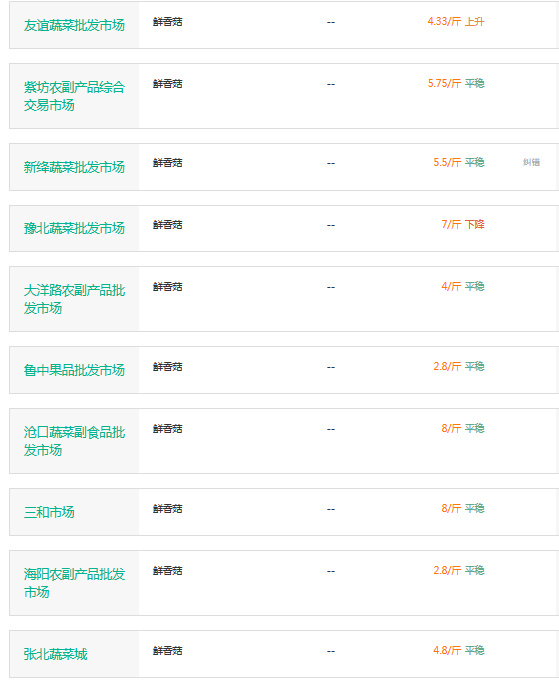This screenshot has width=559, height=683.
Task: Click 鲜香菇 in the 友谊蔬菜批发市场 row
Action: [x=167, y=22]
